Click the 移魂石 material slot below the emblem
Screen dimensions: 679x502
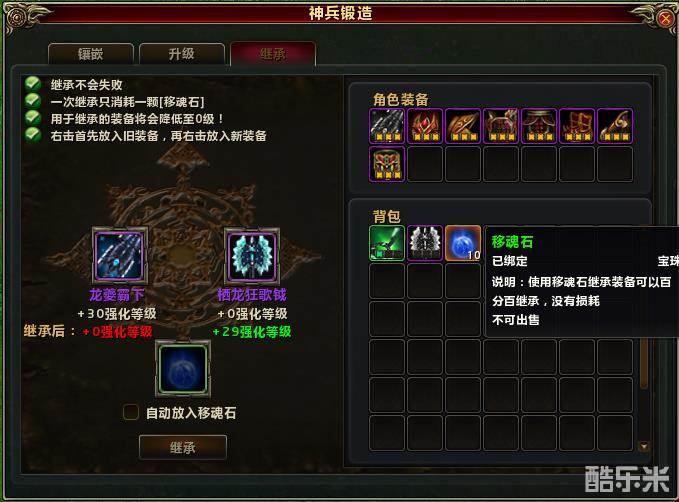click(183, 369)
